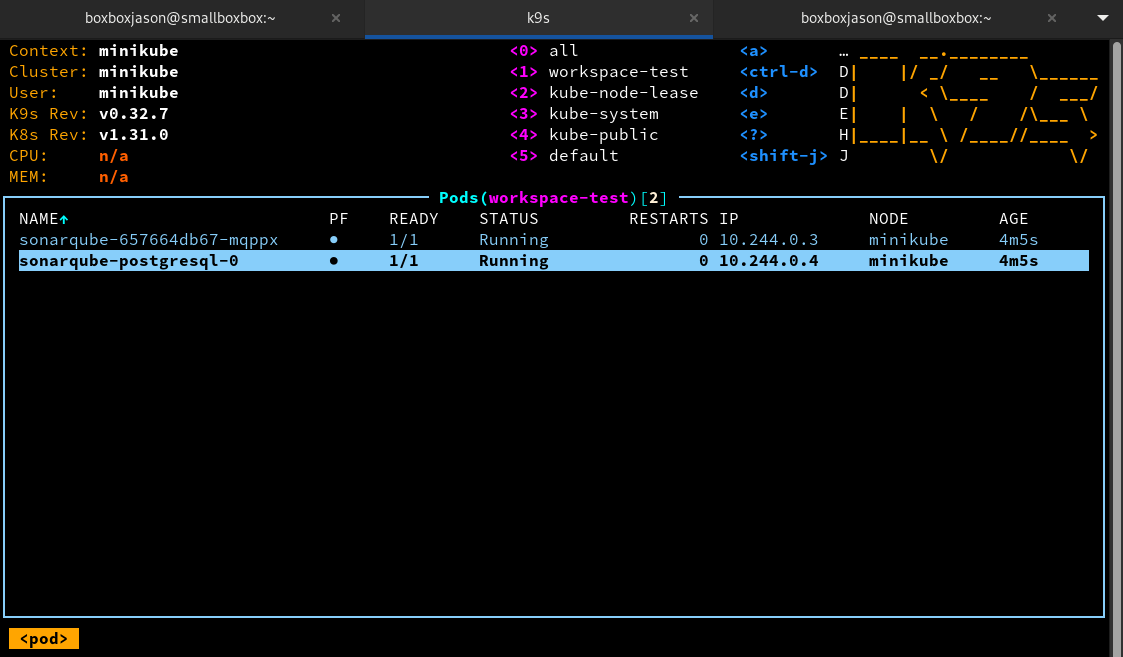The image size is (1123, 657).
Task: Click namespace shortcut <3> kube-system
Action: pos(584,114)
